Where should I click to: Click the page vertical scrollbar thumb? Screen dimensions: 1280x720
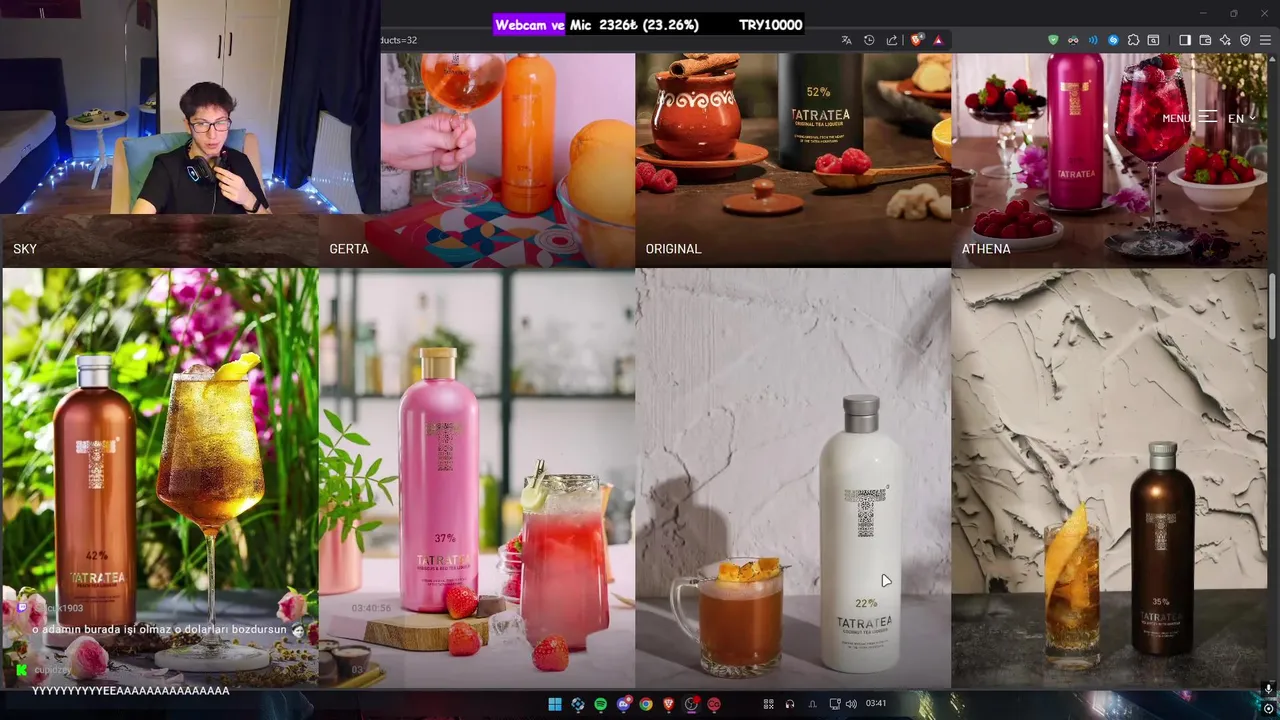tap(1273, 308)
